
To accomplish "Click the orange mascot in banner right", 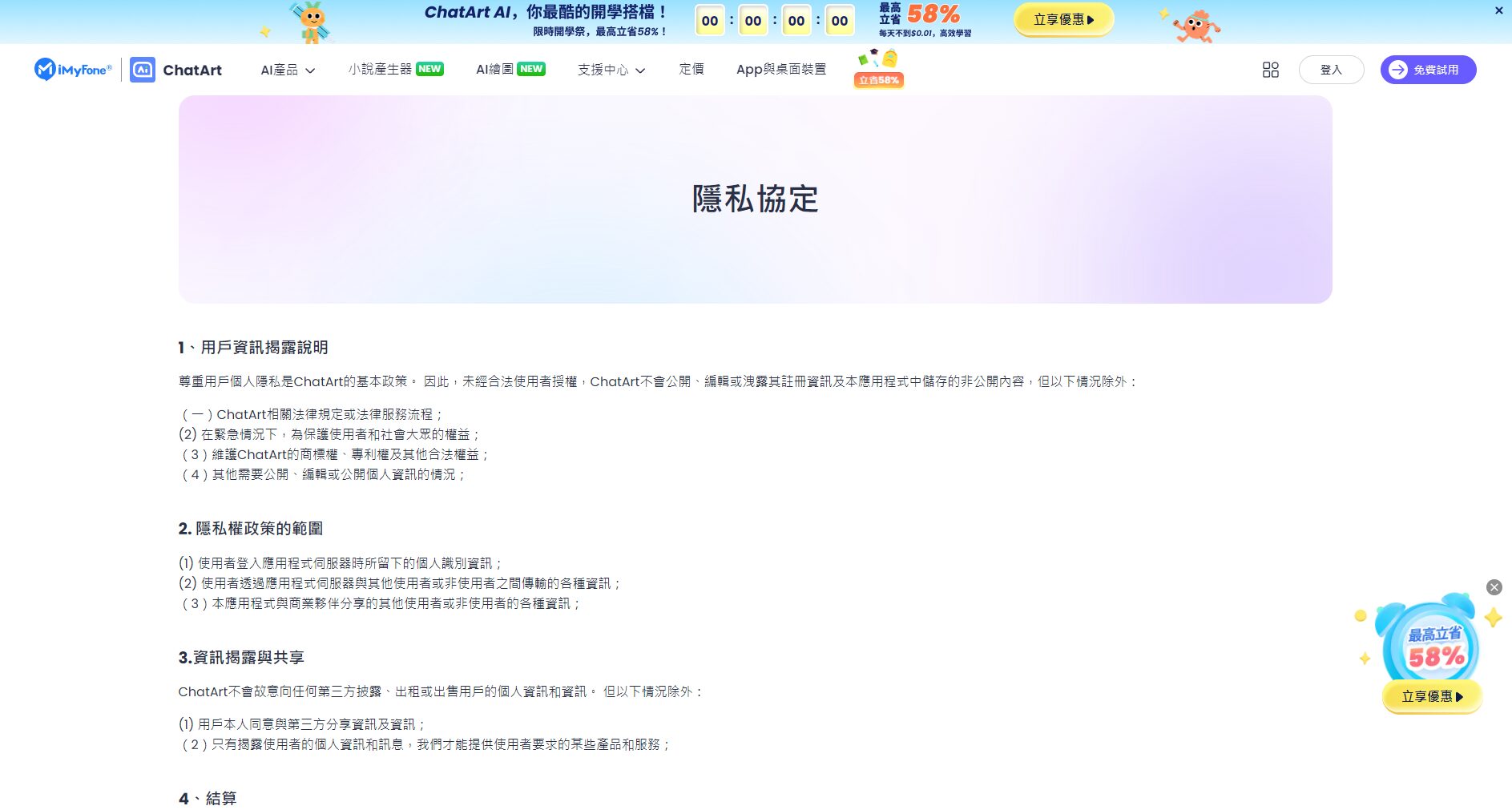I will click(x=1195, y=26).
